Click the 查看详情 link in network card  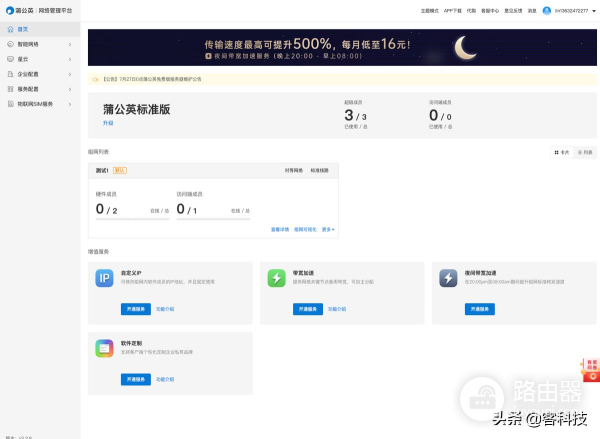279,229
